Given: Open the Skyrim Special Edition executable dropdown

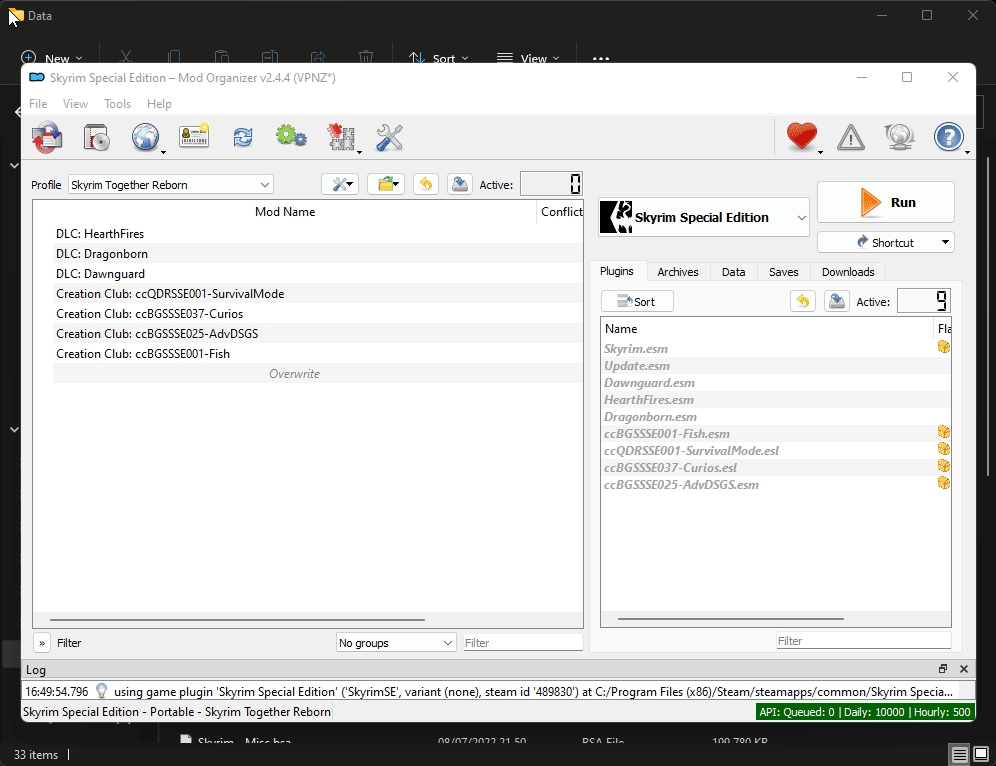Looking at the screenshot, I should click(704, 217).
